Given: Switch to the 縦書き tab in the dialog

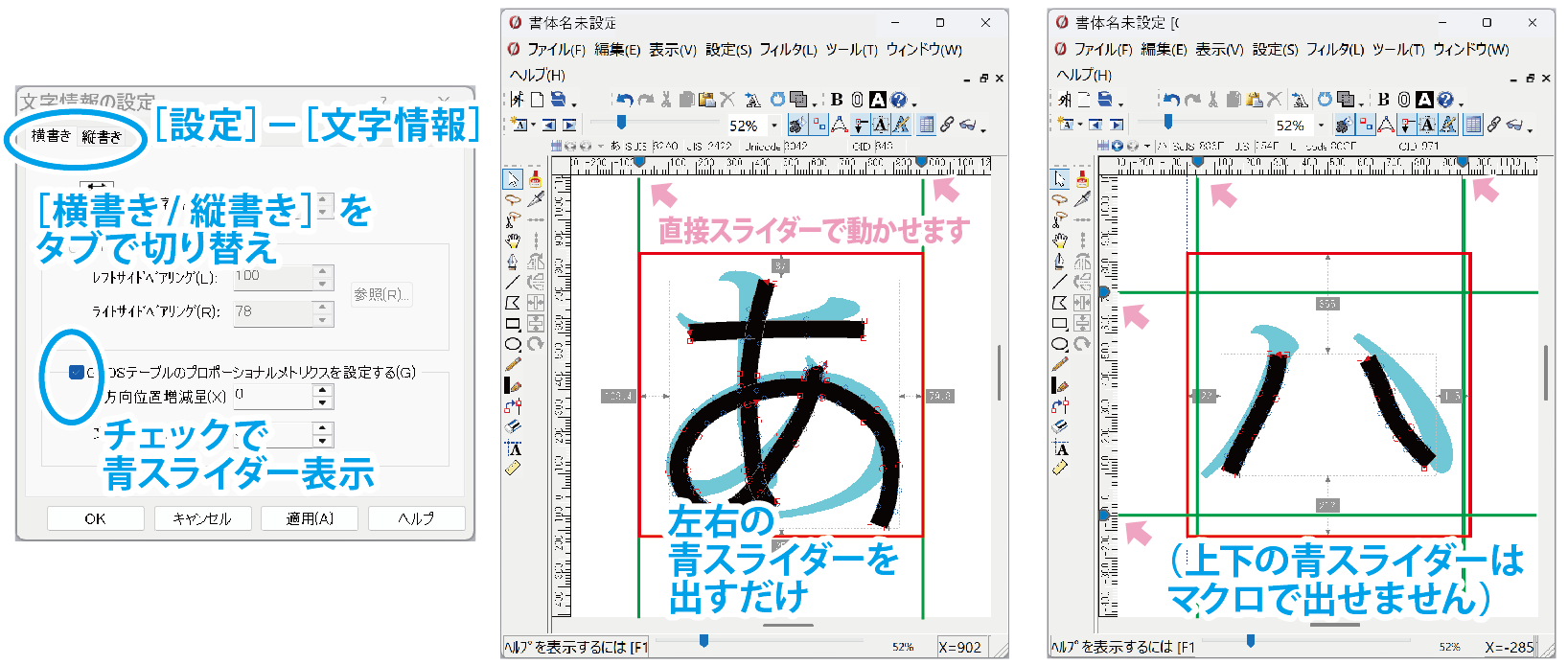Looking at the screenshot, I should pyautogui.click(x=102, y=136).
